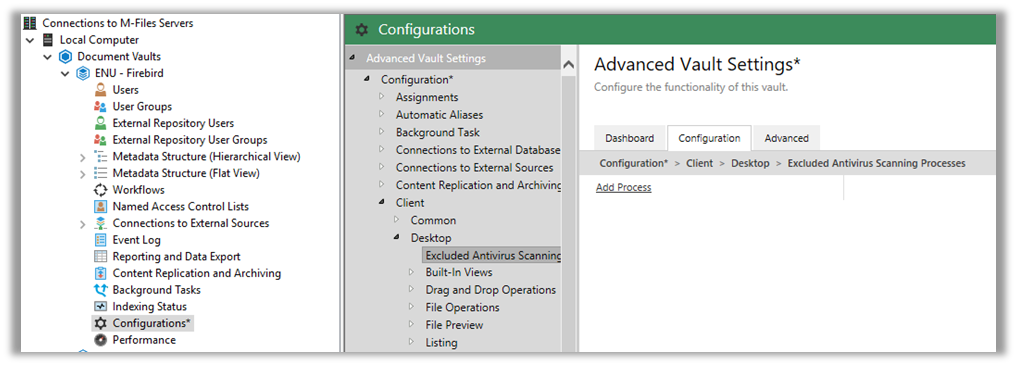1017x366 pixels.
Task: Collapse the Desktop node under Client
Action: point(397,238)
